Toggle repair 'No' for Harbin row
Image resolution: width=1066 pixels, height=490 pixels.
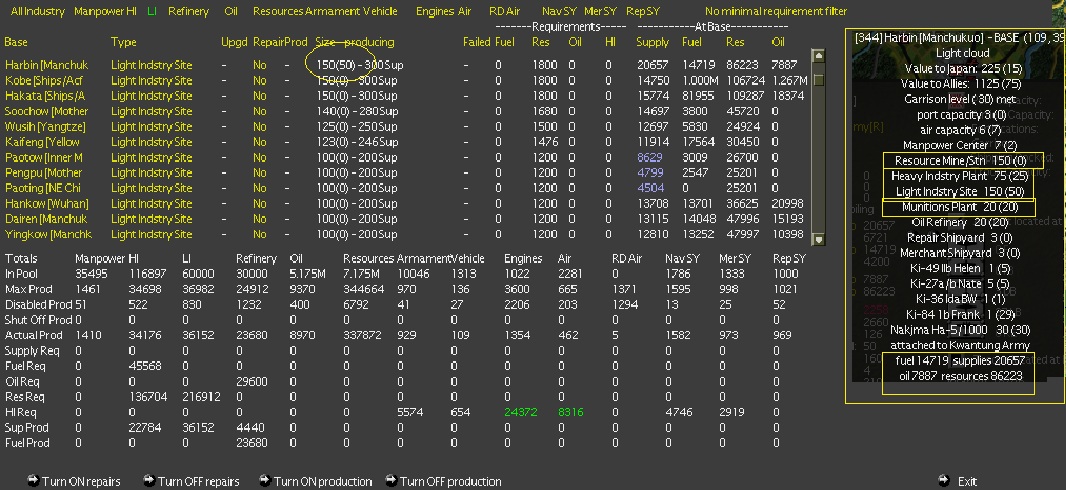[x=259, y=65]
